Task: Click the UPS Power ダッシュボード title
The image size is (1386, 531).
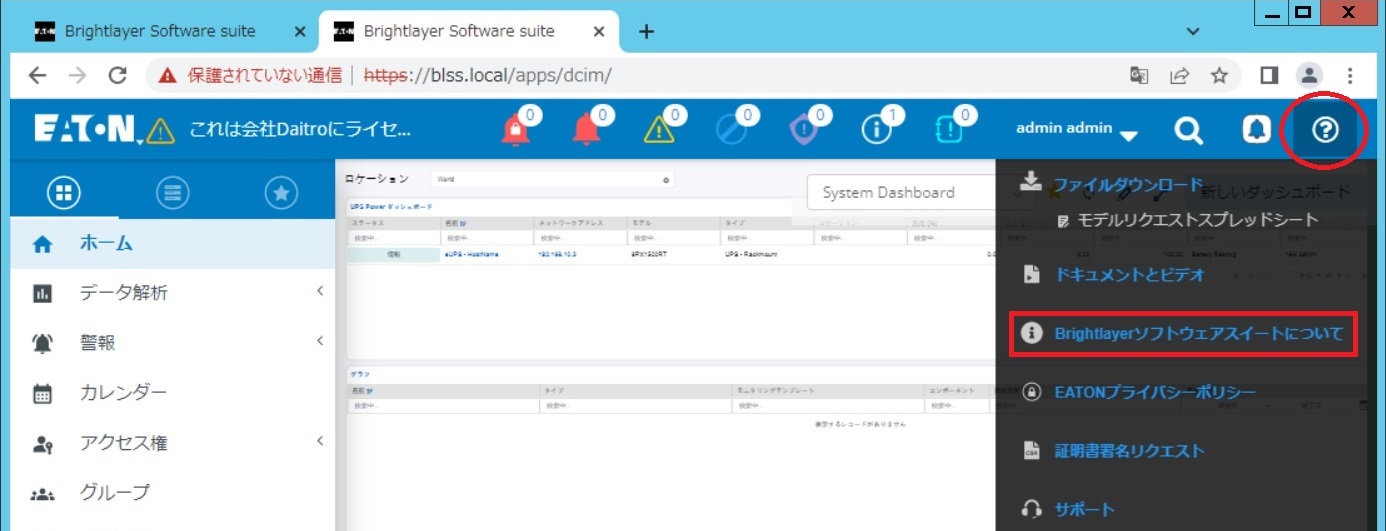Action: [389, 205]
